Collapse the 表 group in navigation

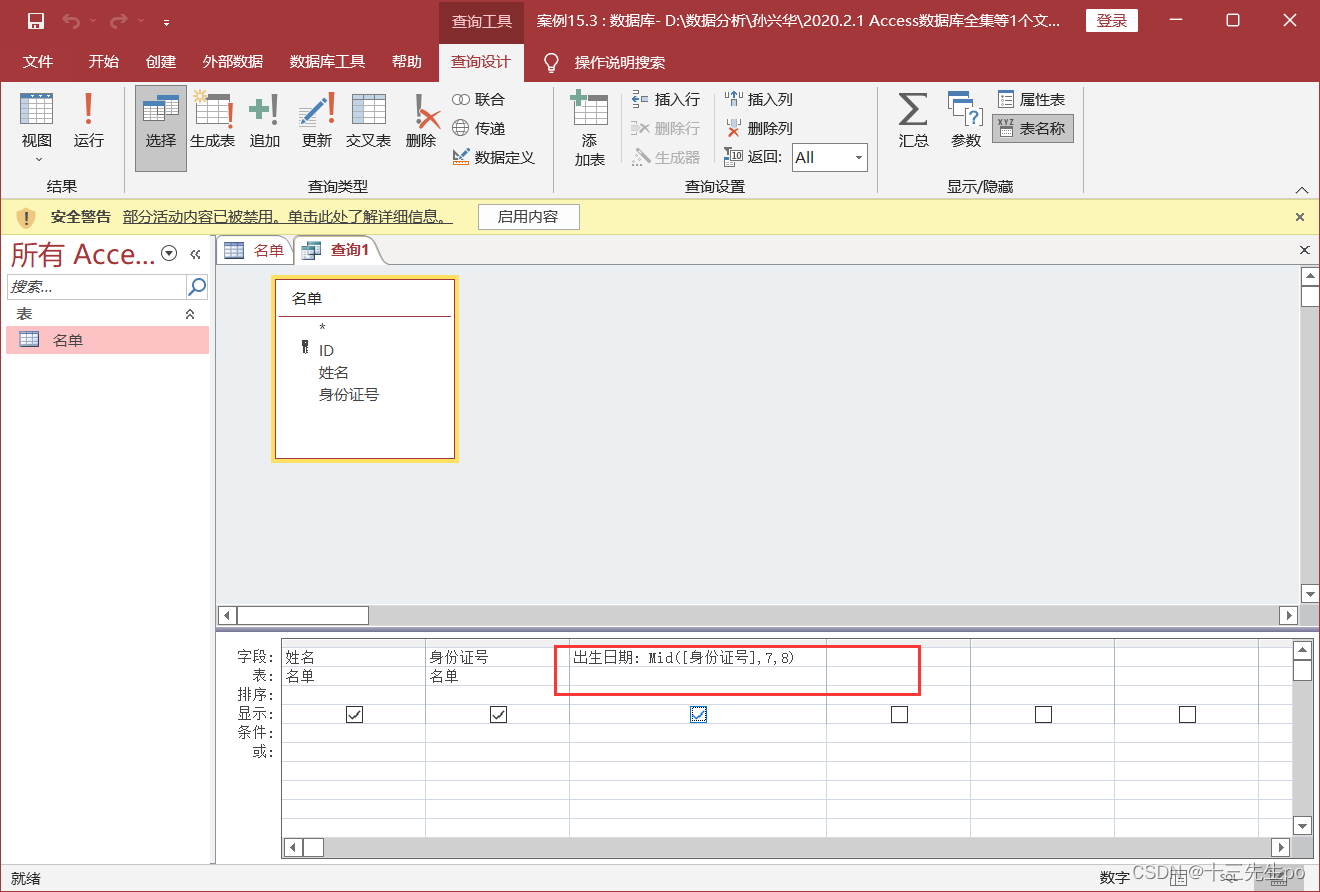coord(191,314)
